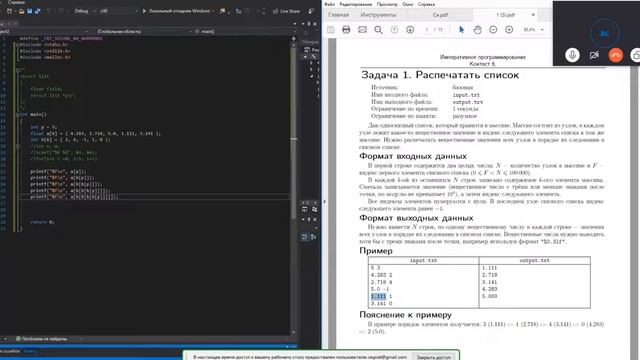Switch to the C#.pdf document tab
Screen dimensions: 640x360
[x=440, y=15]
